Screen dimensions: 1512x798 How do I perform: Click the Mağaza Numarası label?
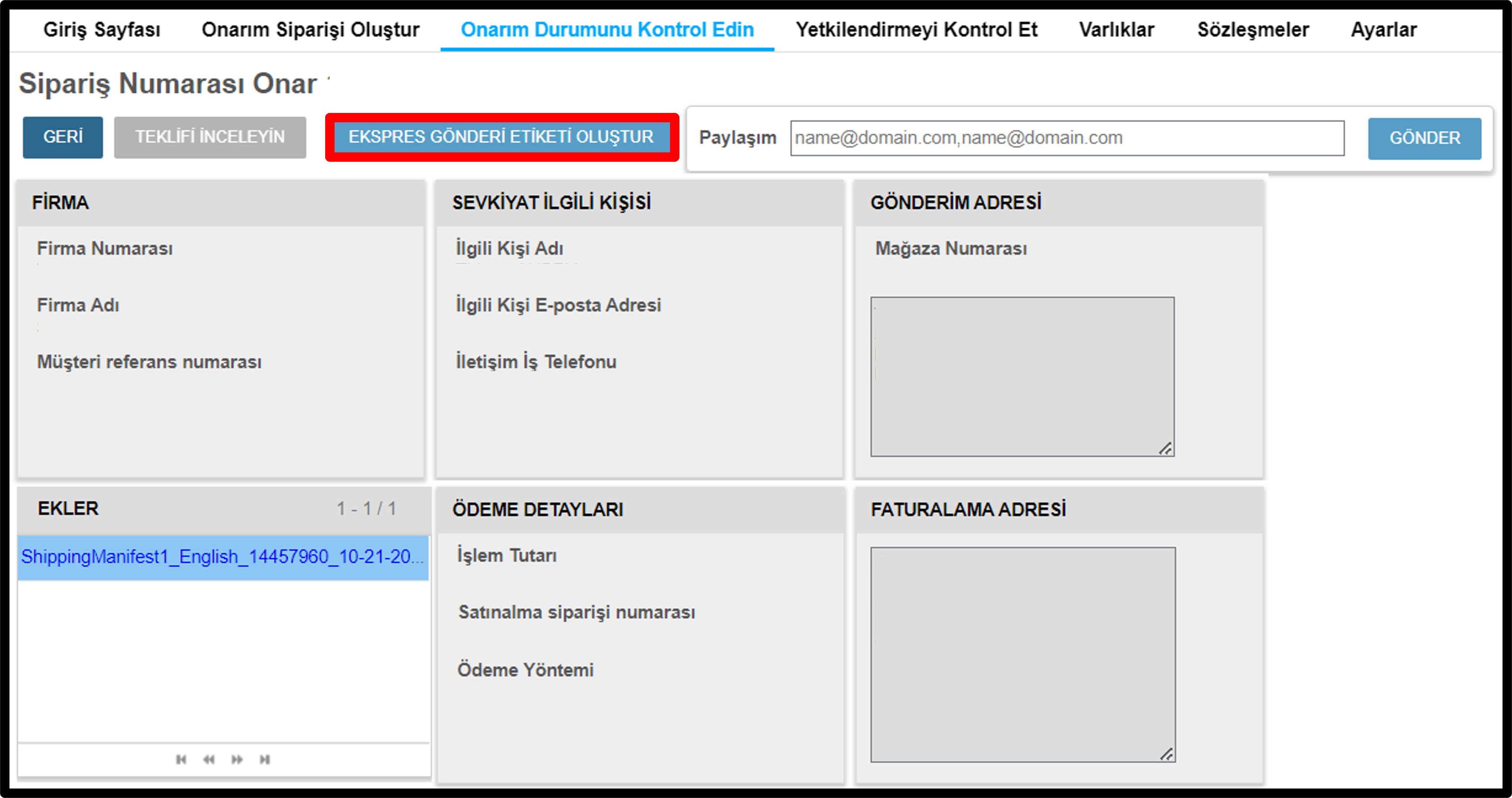tap(951, 248)
